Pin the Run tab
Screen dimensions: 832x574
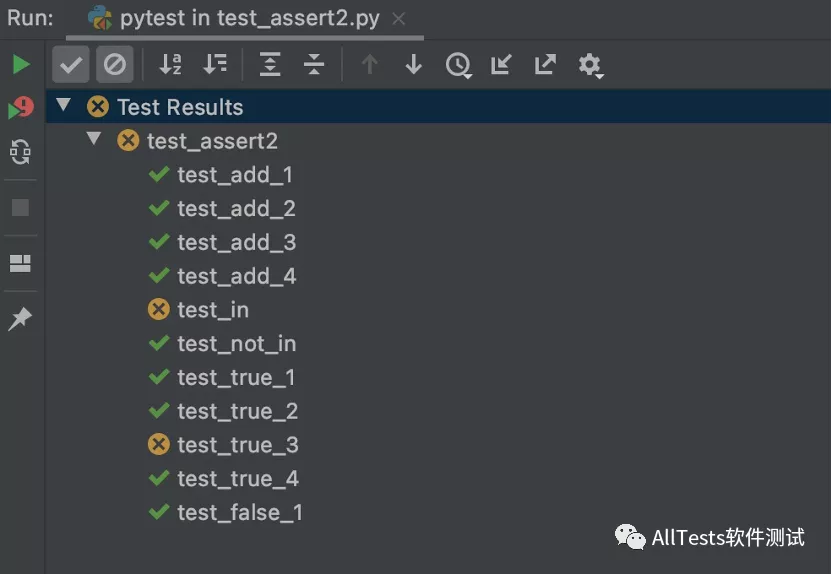[21, 319]
